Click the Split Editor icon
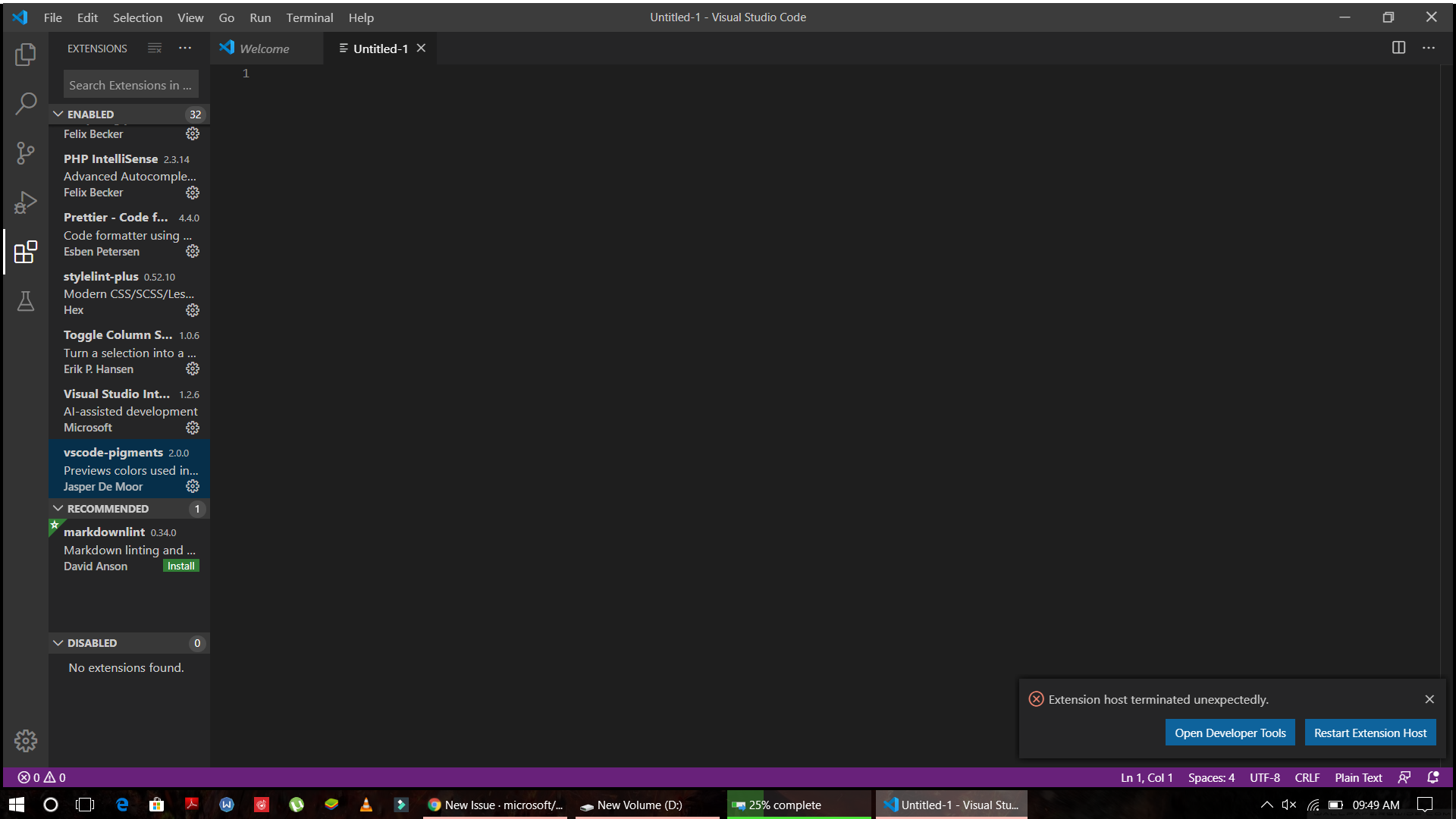This screenshot has height=819, width=1456. 1399,47
